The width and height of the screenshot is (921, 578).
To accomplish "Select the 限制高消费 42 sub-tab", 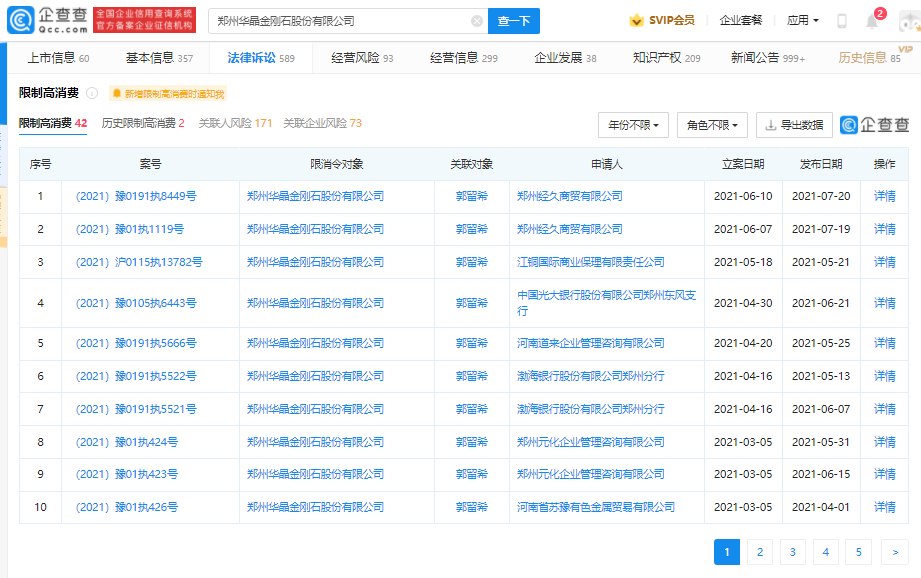I will coord(53,123).
